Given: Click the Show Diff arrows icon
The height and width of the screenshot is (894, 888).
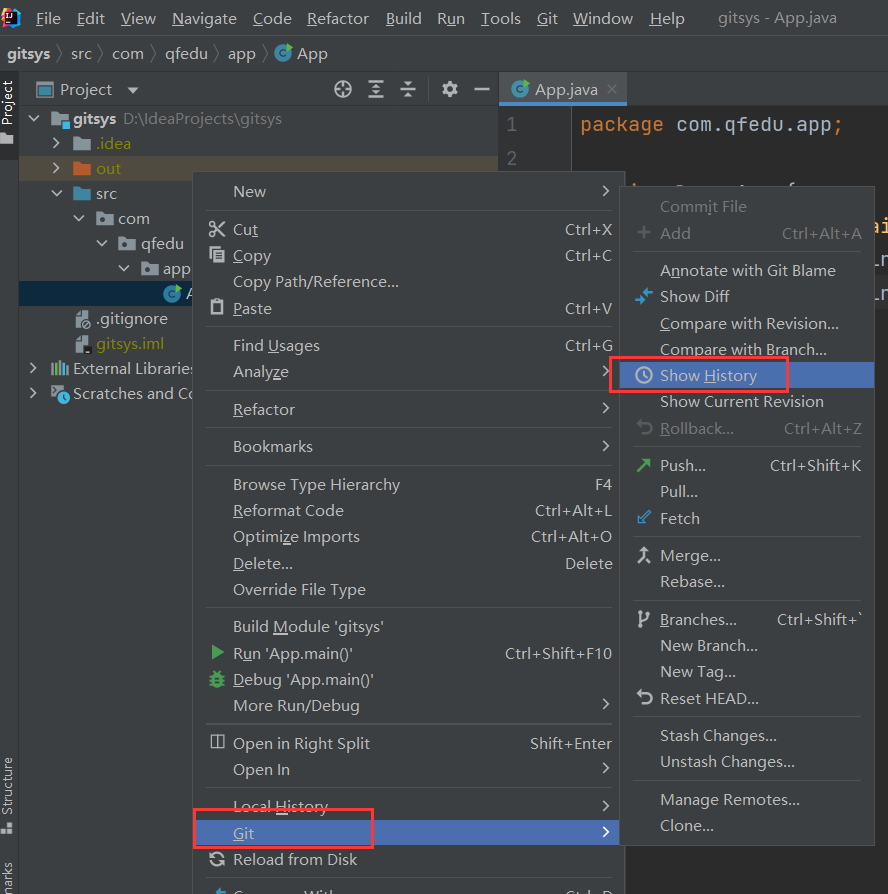Looking at the screenshot, I should pyautogui.click(x=644, y=296).
